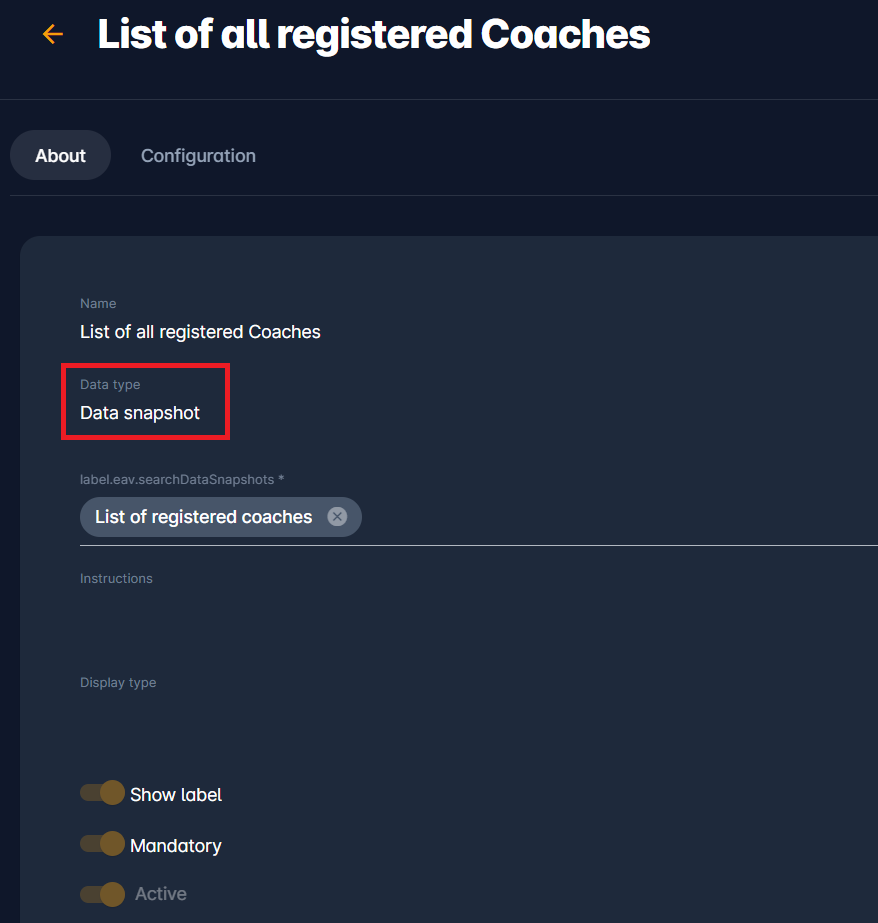Remove the 'List of registered coaches' chip
Image resolution: width=878 pixels, height=923 pixels.
coord(337,517)
